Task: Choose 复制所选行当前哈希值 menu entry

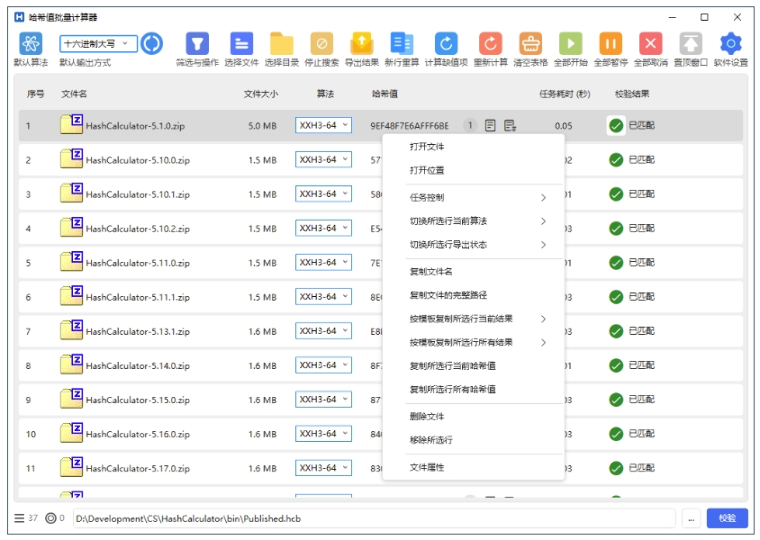Action: tap(474, 366)
